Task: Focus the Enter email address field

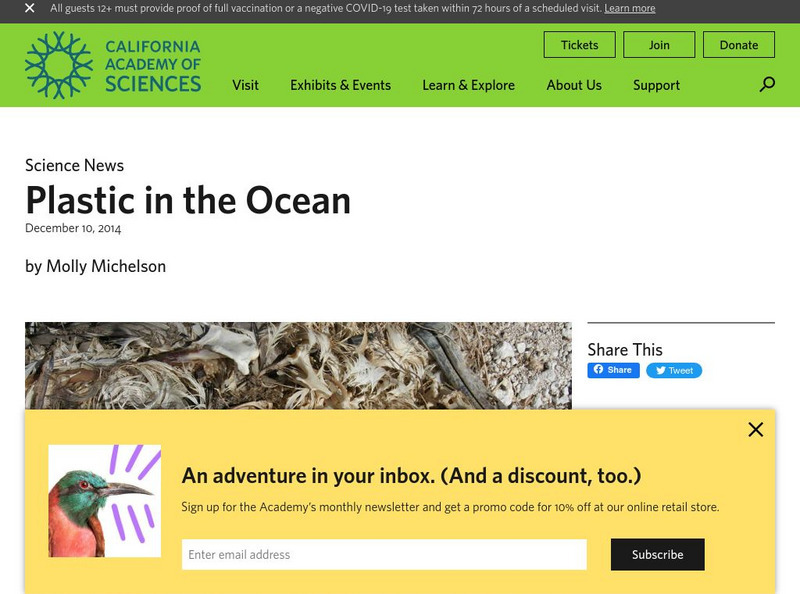Action: tap(384, 555)
